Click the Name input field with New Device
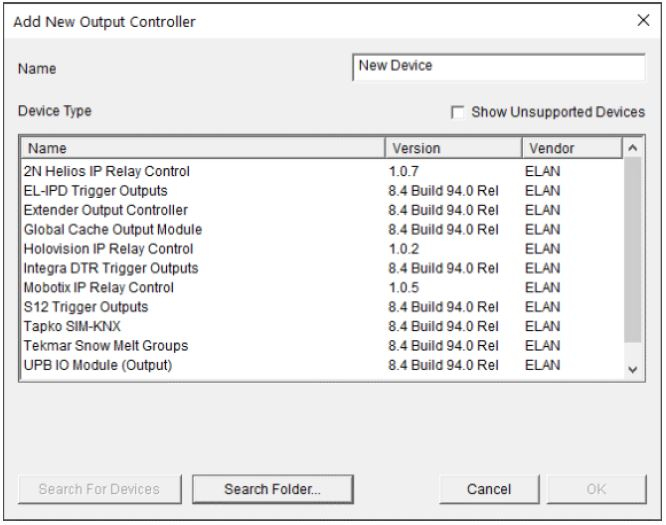666x525 pixels. (x=499, y=67)
